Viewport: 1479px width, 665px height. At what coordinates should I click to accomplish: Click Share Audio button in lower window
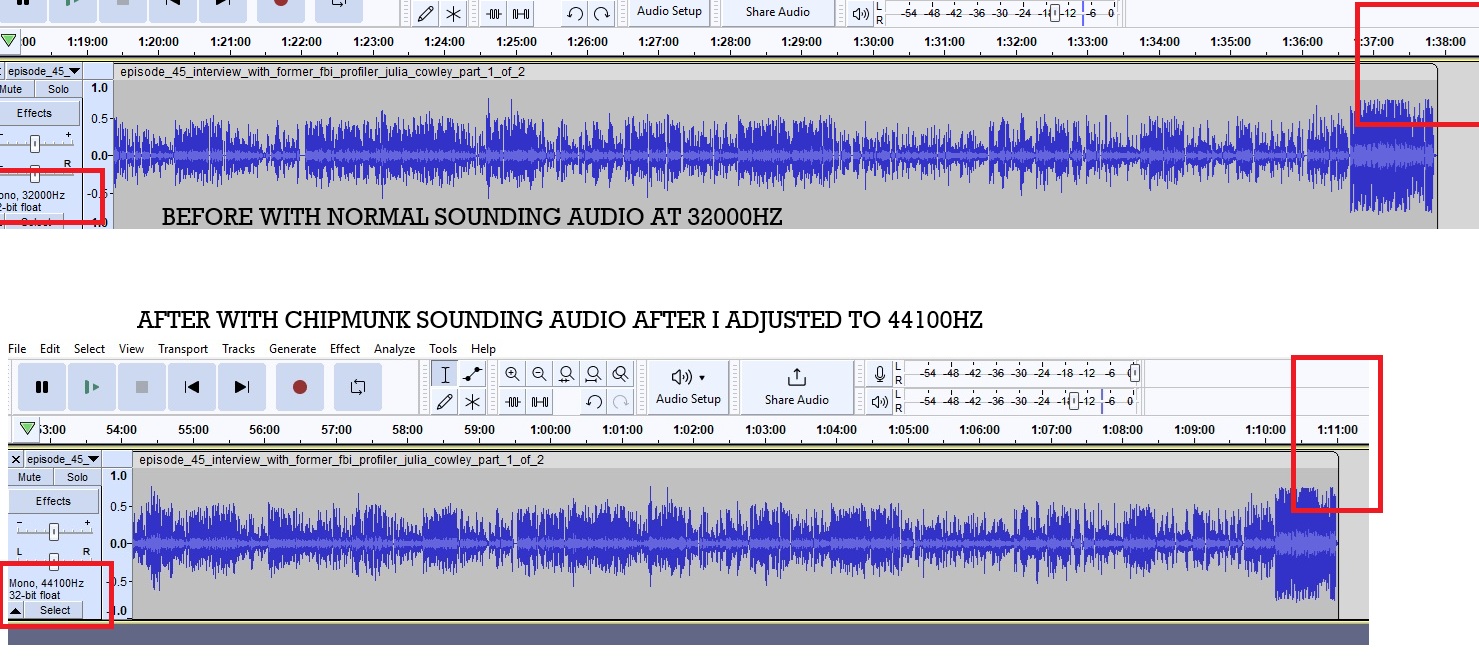pyautogui.click(x=796, y=387)
